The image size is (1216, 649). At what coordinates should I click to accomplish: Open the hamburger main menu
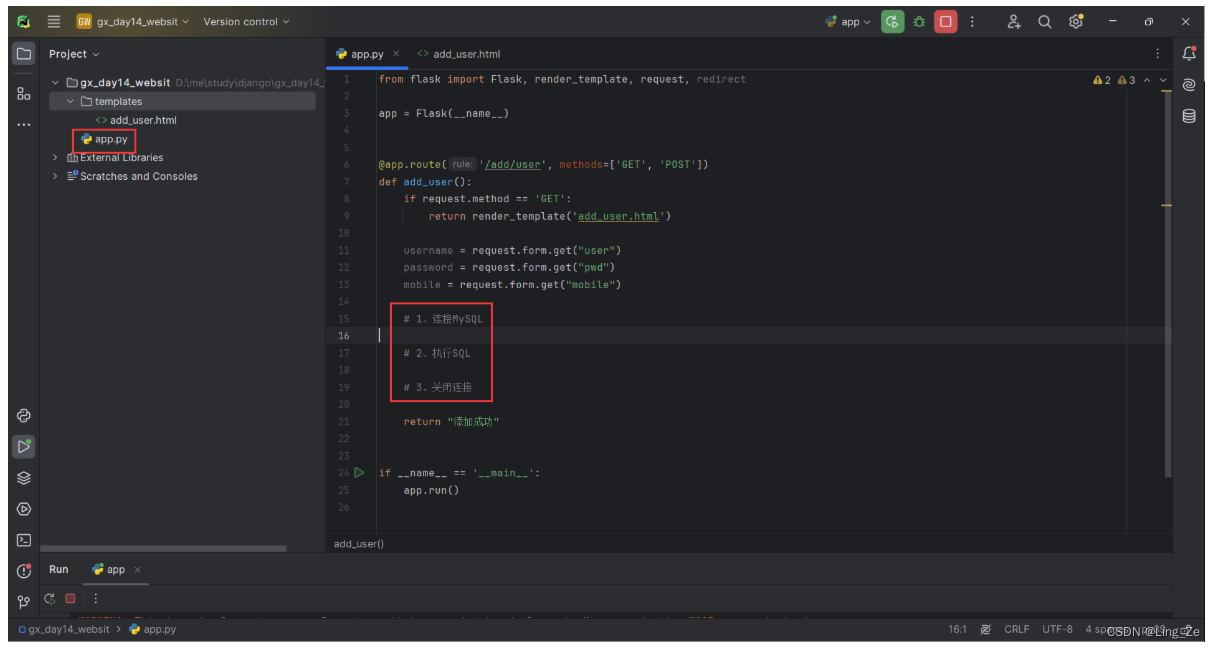(54, 21)
